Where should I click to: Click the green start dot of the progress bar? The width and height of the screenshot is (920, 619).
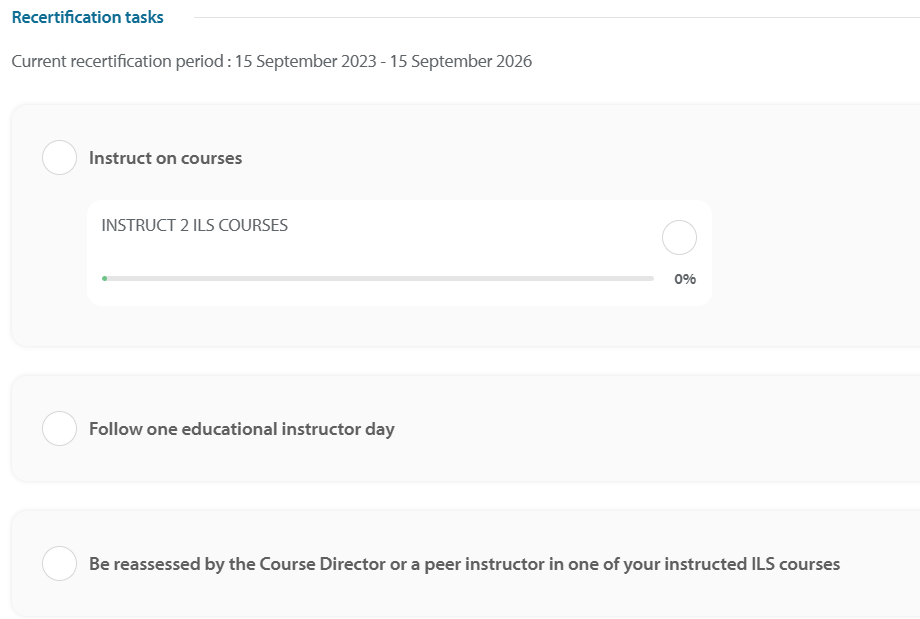click(x=105, y=279)
